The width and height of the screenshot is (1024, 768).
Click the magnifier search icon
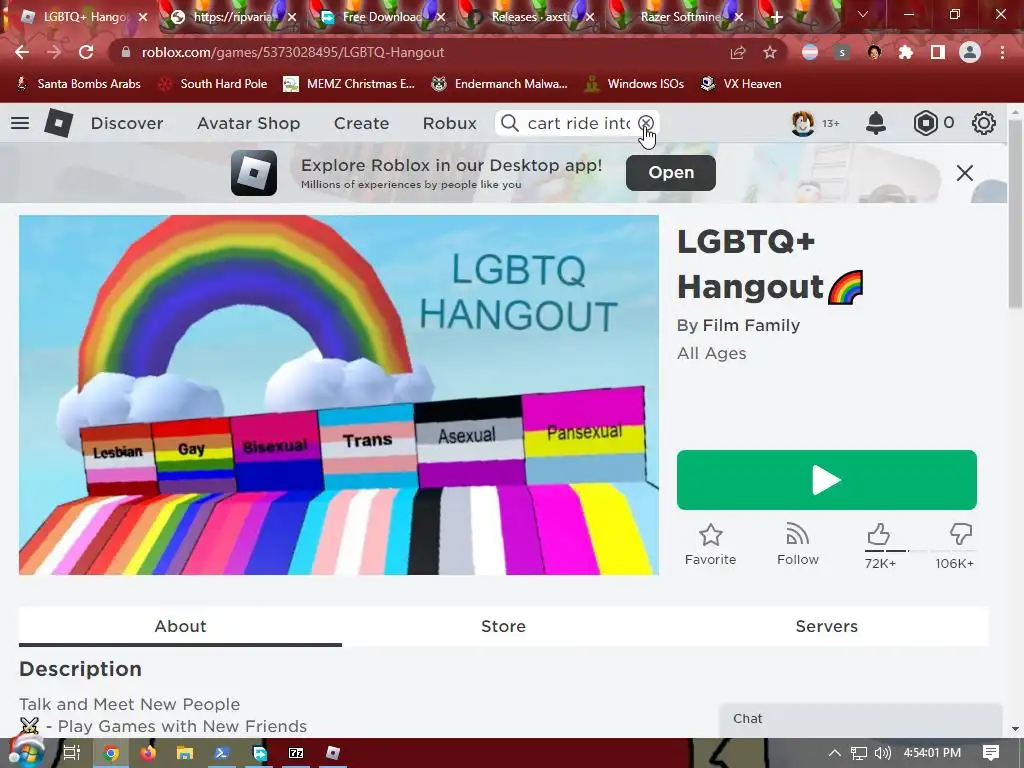click(x=509, y=123)
